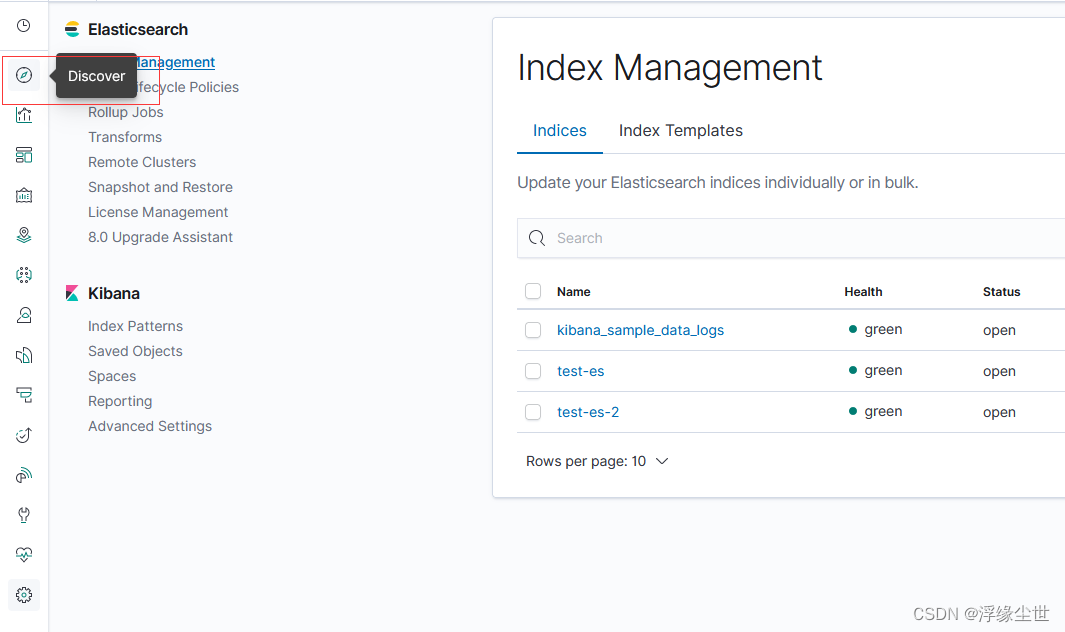This screenshot has width=1065, height=632.
Task: Open Spaces settings
Action: coord(112,376)
